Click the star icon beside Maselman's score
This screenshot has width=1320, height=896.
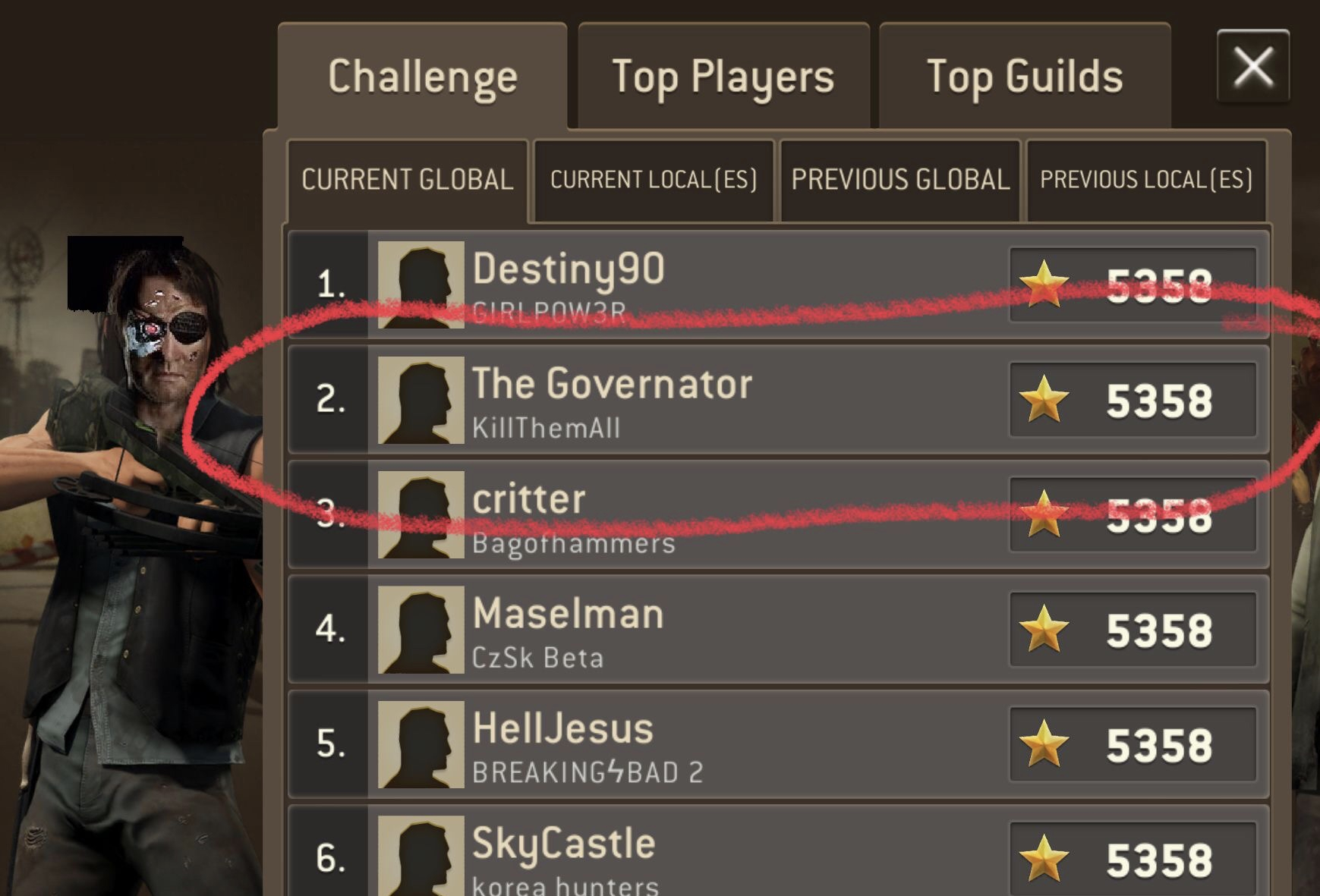pos(1044,629)
